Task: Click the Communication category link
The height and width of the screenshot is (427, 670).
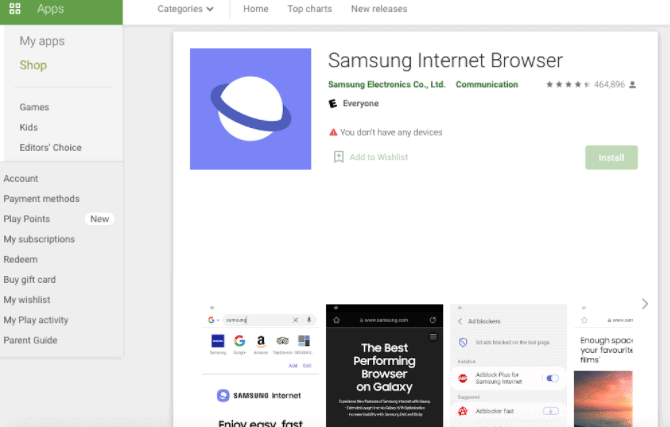Action: [x=487, y=85]
